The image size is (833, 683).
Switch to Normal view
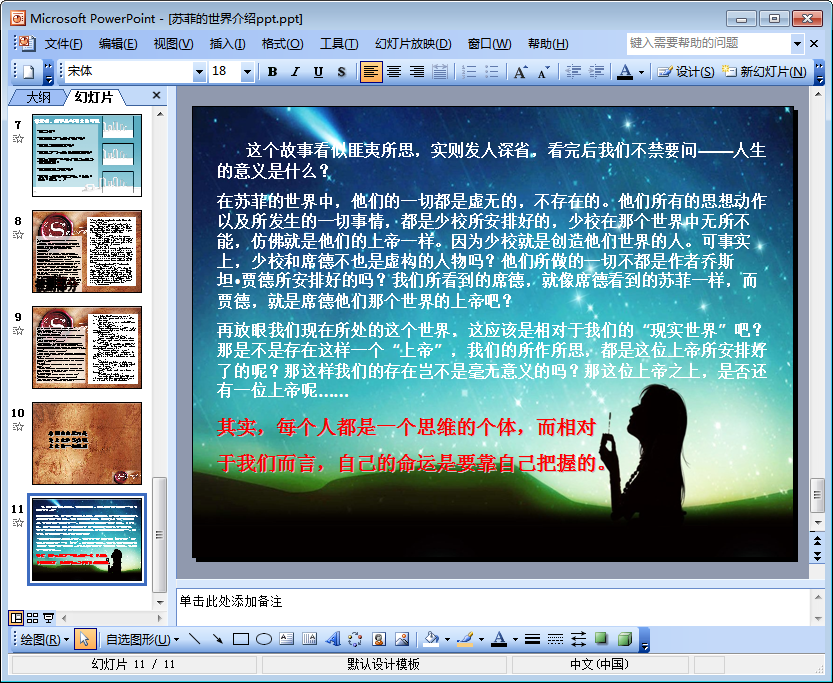click(x=16, y=618)
